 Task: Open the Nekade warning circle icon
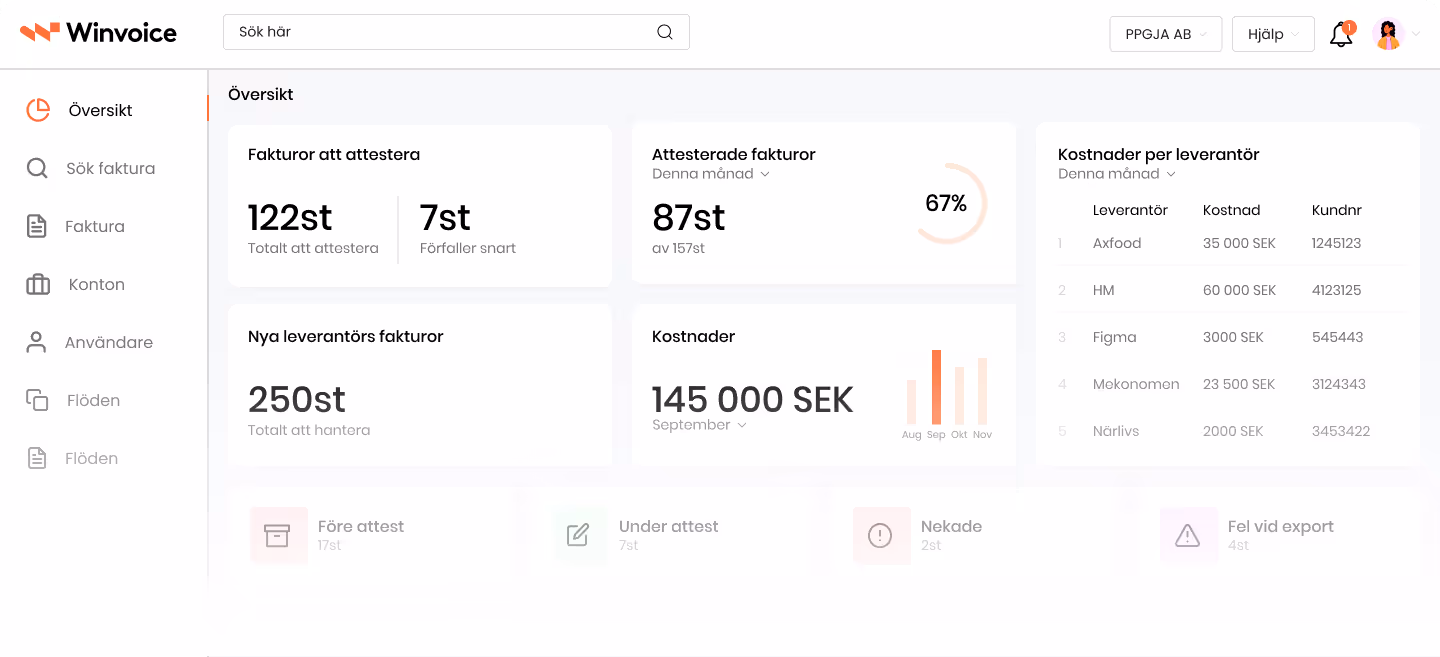click(x=881, y=535)
